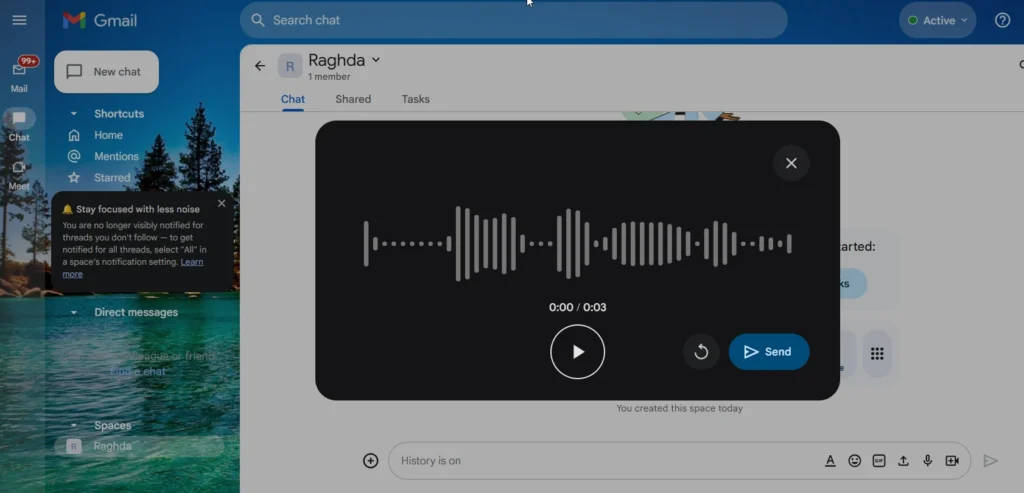Image resolution: width=1024 pixels, height=493 pixels.
Task: Switch to the Chat tab
Action: [293, 99]
